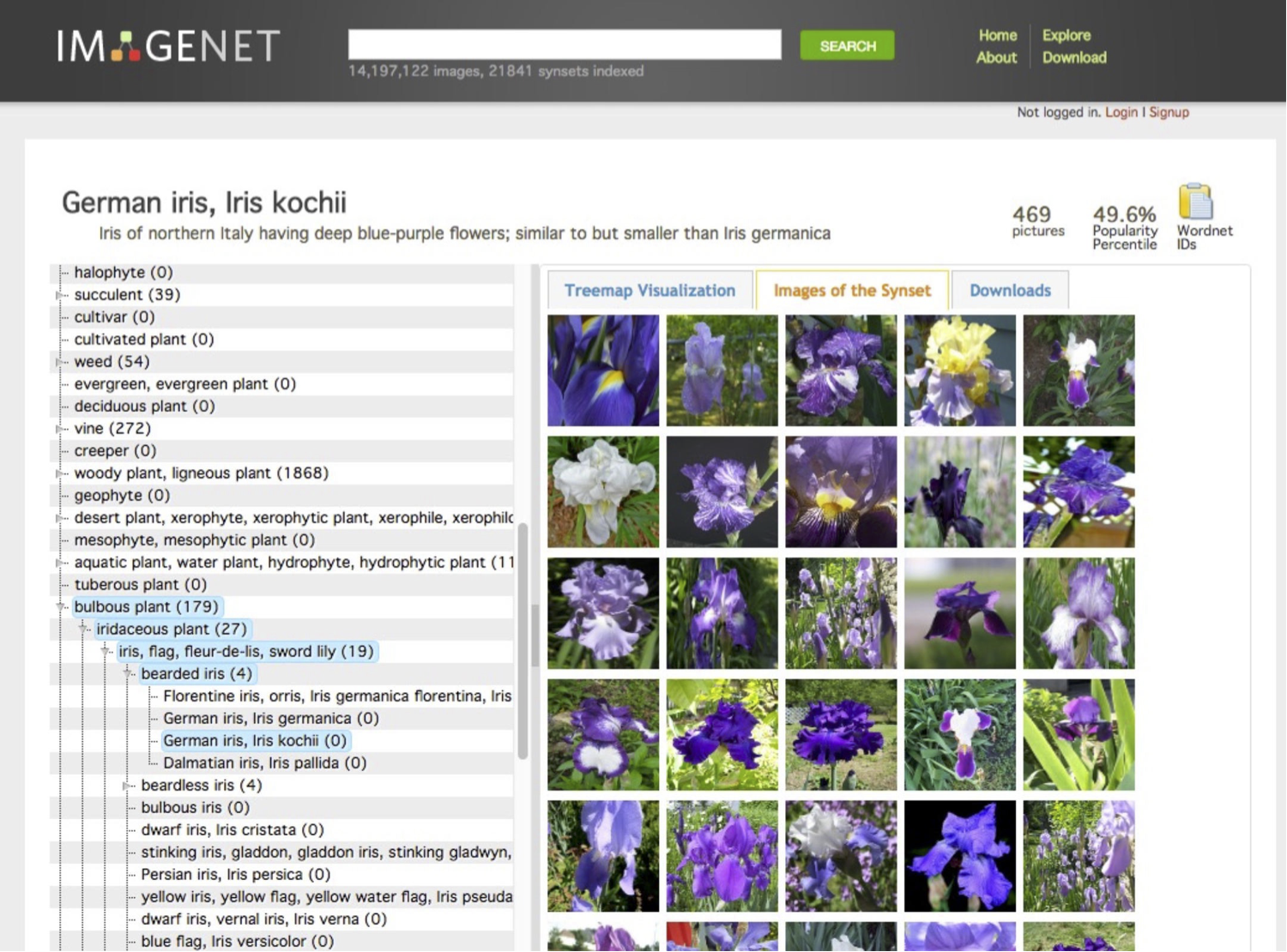The height and width of the screenshot is (952, 1287).
Task: Click the '49.6% Popularity Percentile' stat
Action: pos(1124,227)
